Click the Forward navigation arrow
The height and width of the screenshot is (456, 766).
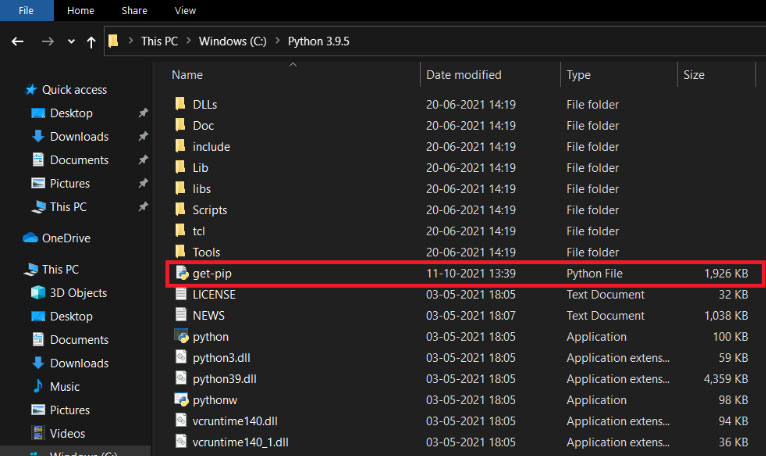click(47, 42)
